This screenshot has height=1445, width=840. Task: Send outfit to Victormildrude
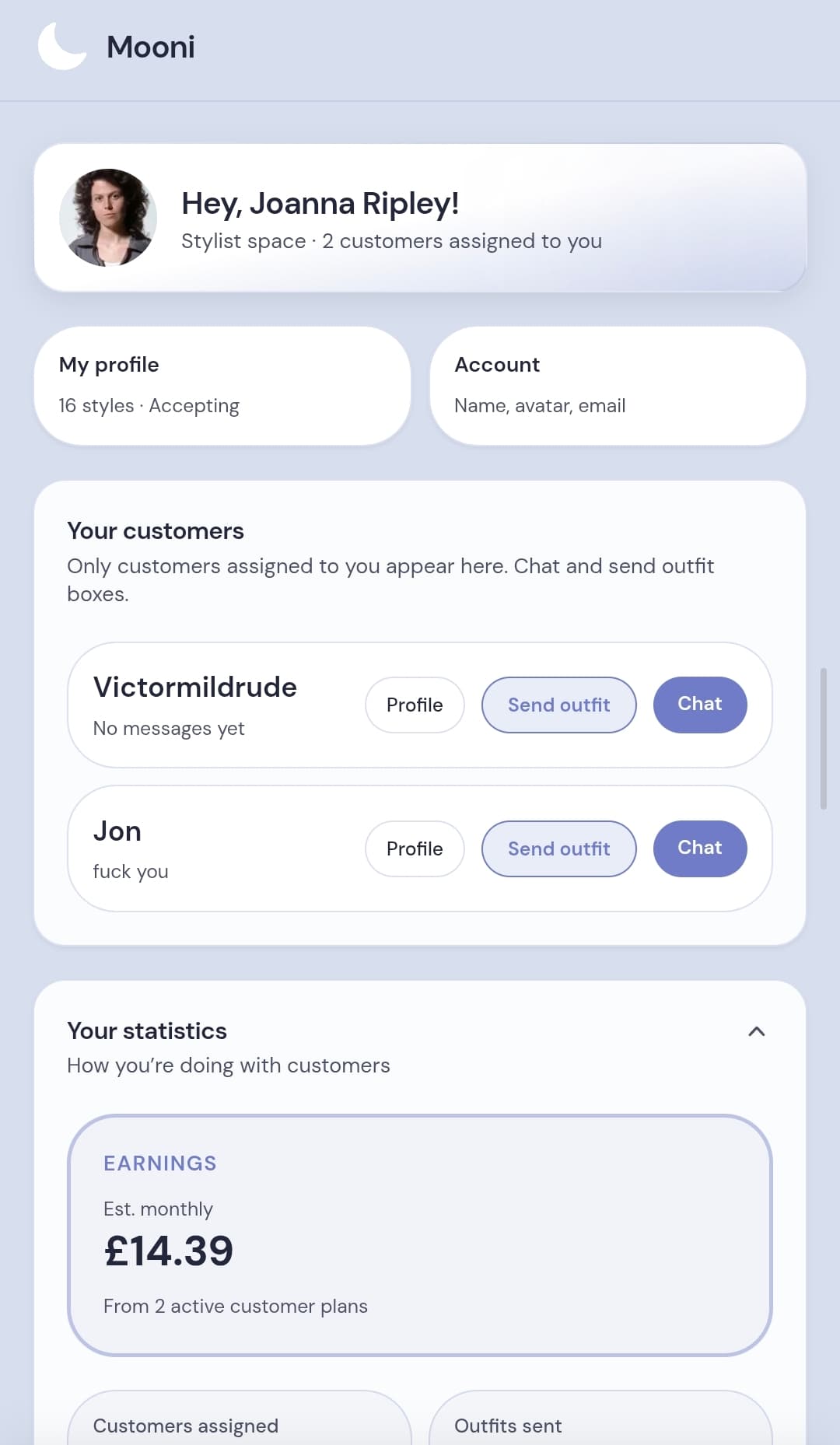pyautogui.click(x=558, y=705)
